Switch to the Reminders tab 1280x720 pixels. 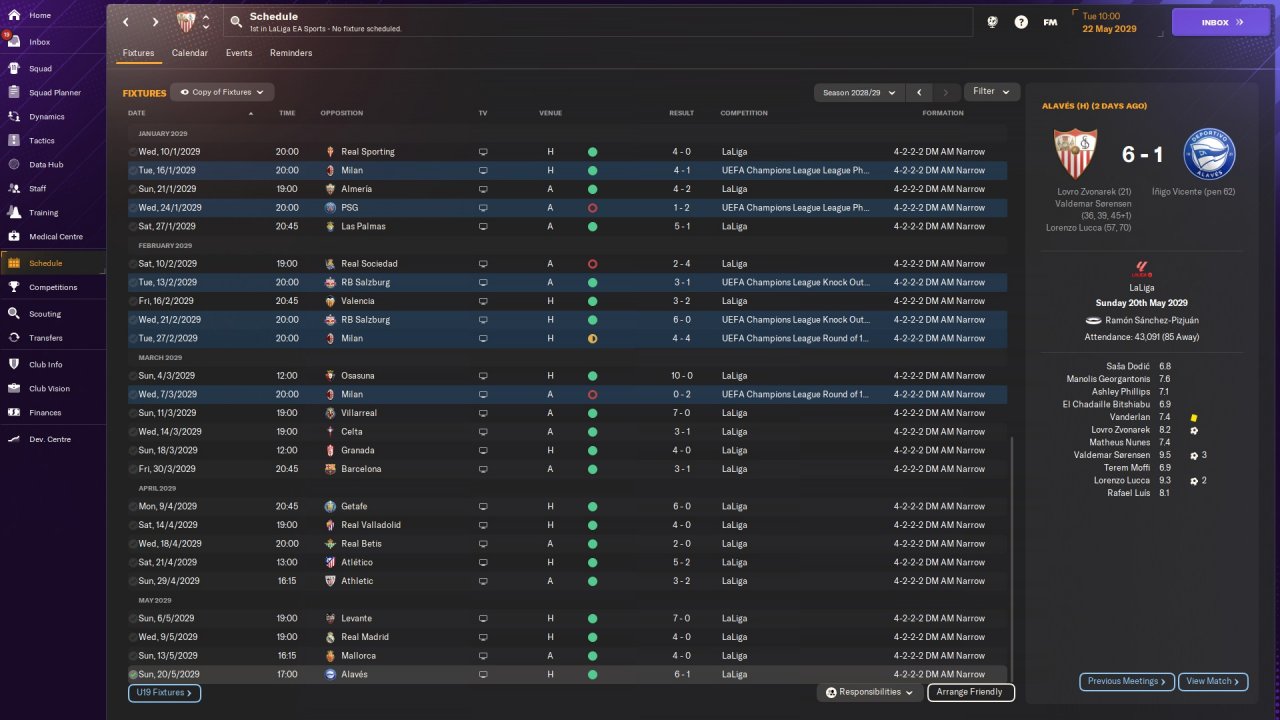[x=291, y=53]
